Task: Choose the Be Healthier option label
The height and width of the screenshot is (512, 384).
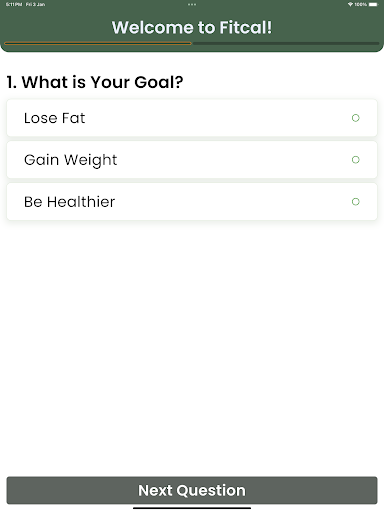Action: point(69,202)
